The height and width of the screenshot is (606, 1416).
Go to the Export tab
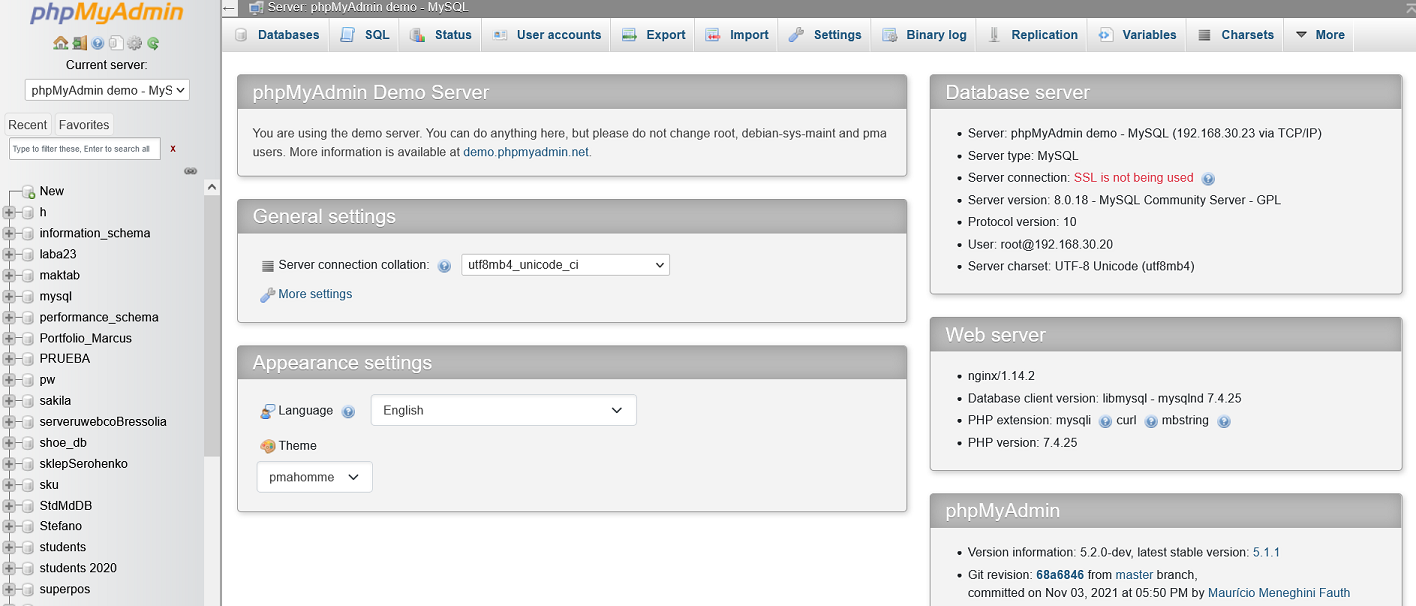coord(653,34)
